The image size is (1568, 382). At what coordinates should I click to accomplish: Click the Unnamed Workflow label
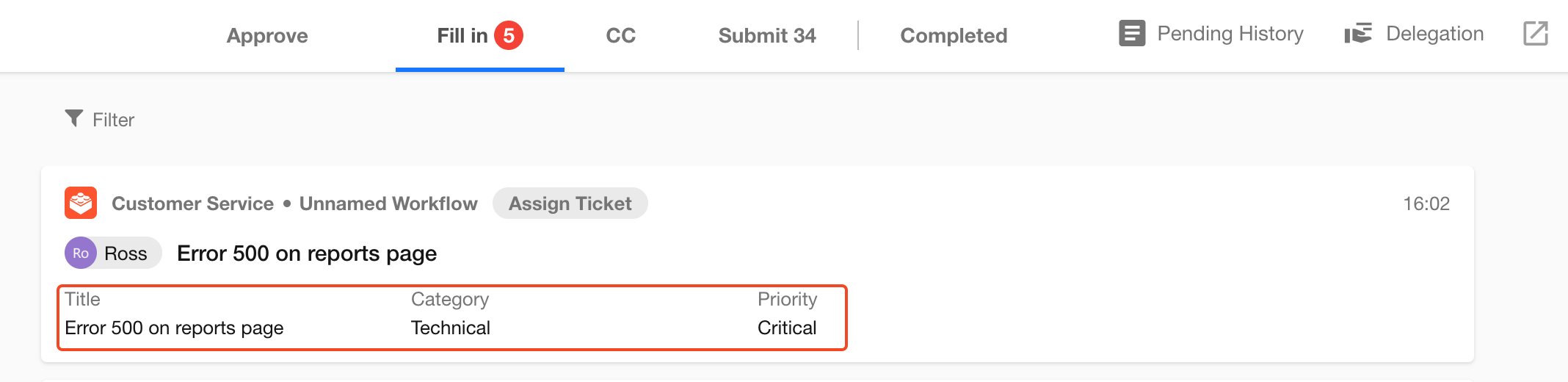point(388,203)
